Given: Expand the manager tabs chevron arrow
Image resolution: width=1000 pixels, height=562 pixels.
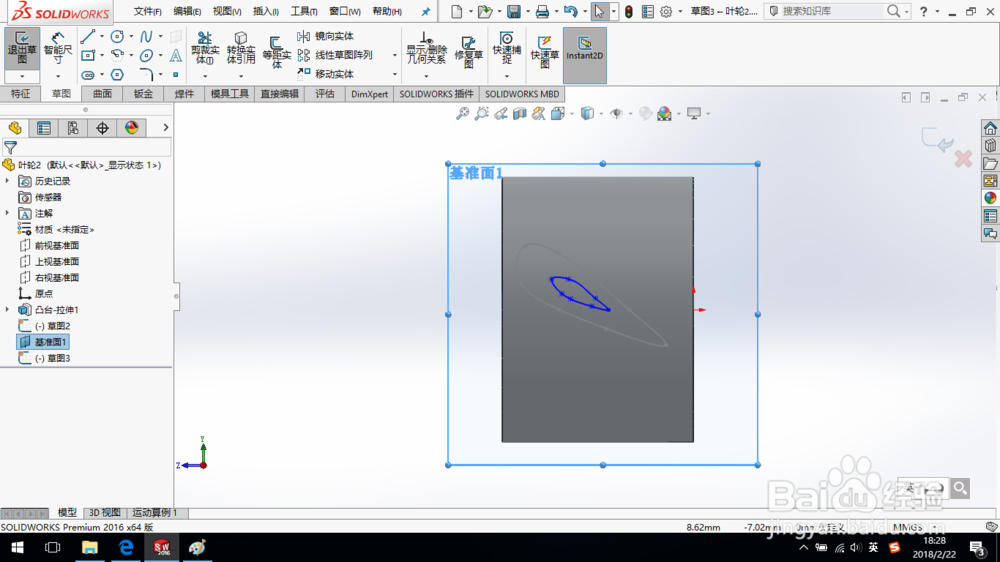Looking at the screenshot, I should 165,128.
